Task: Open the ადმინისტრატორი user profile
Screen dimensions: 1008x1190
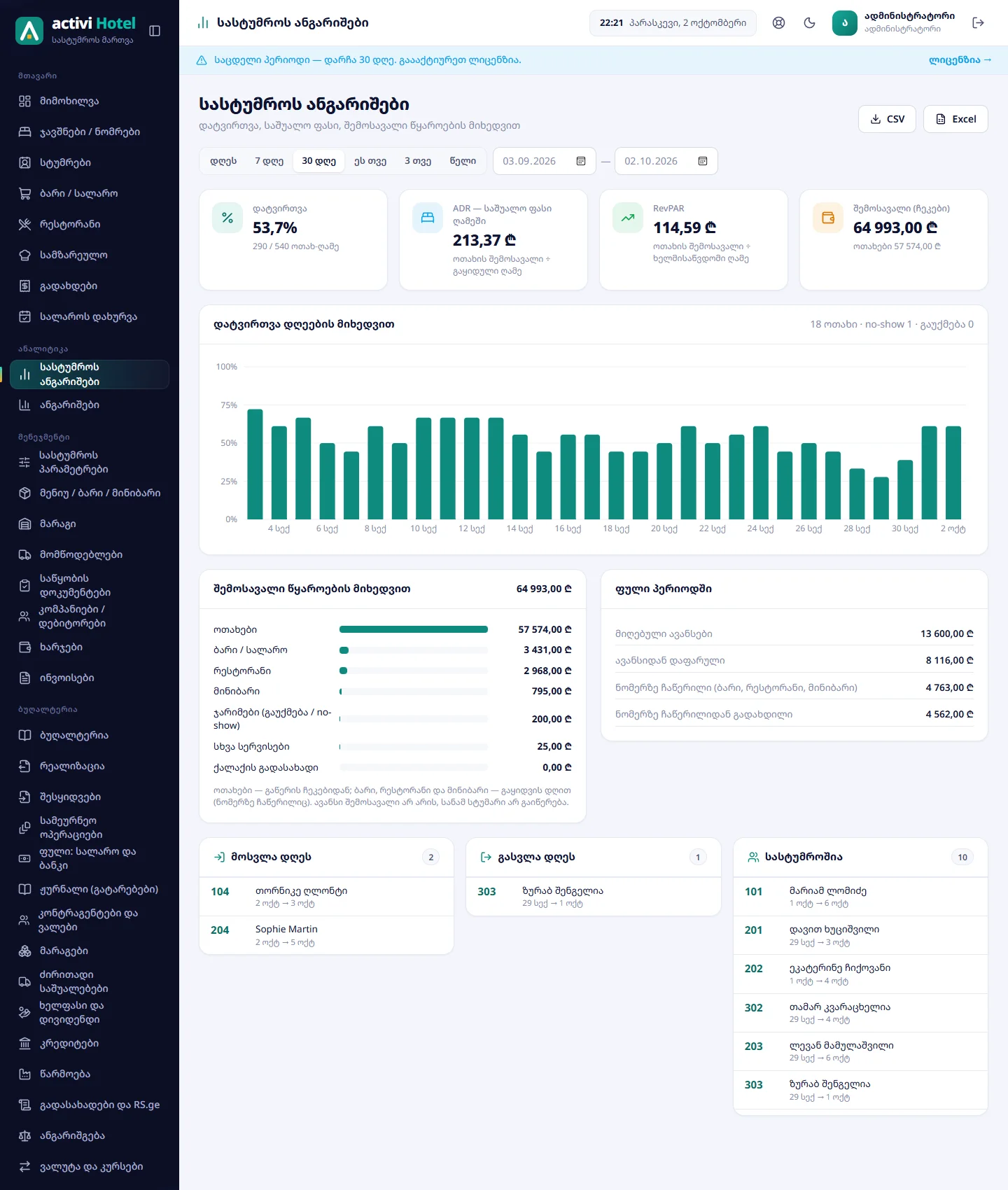Action: pyautogui.click(x=894, y=23)
